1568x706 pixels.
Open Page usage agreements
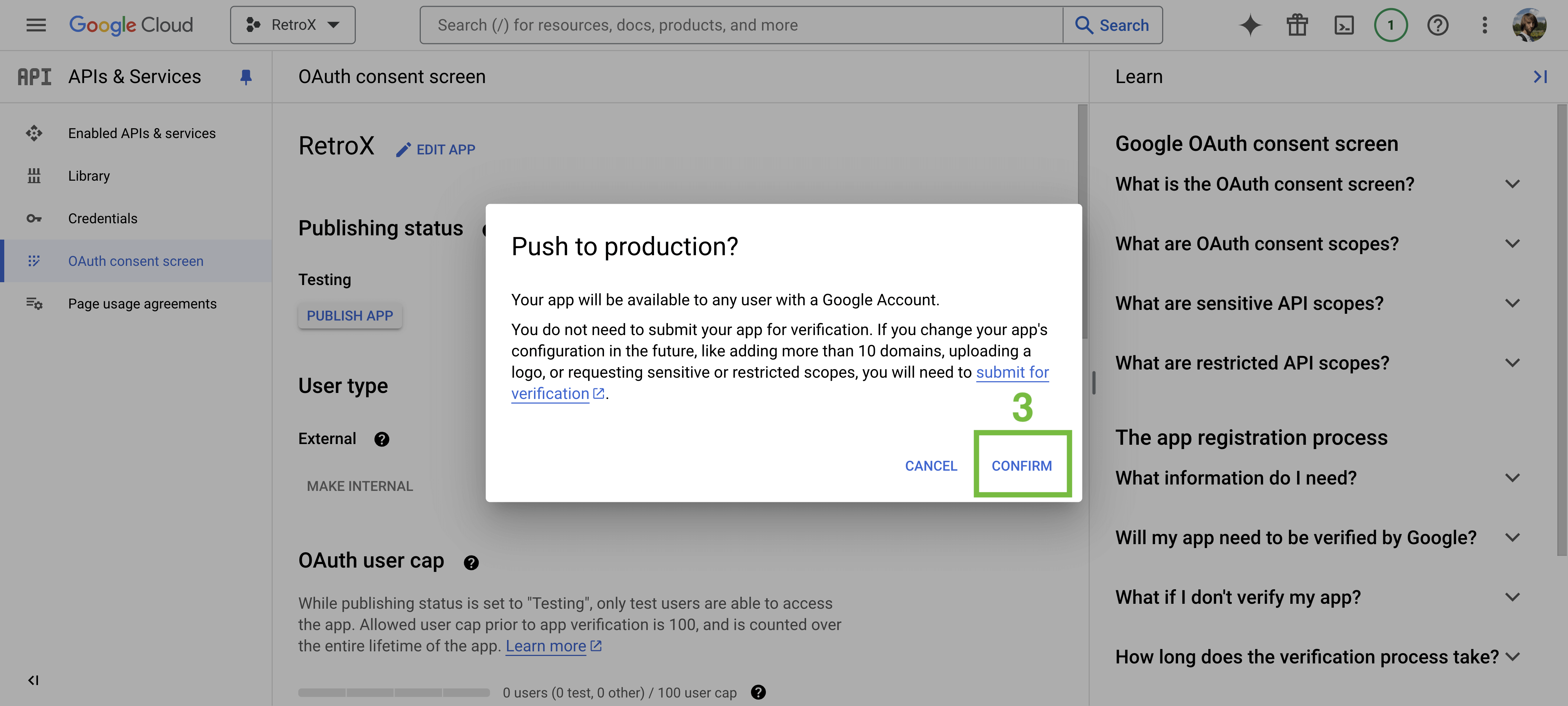pos(136,304)
